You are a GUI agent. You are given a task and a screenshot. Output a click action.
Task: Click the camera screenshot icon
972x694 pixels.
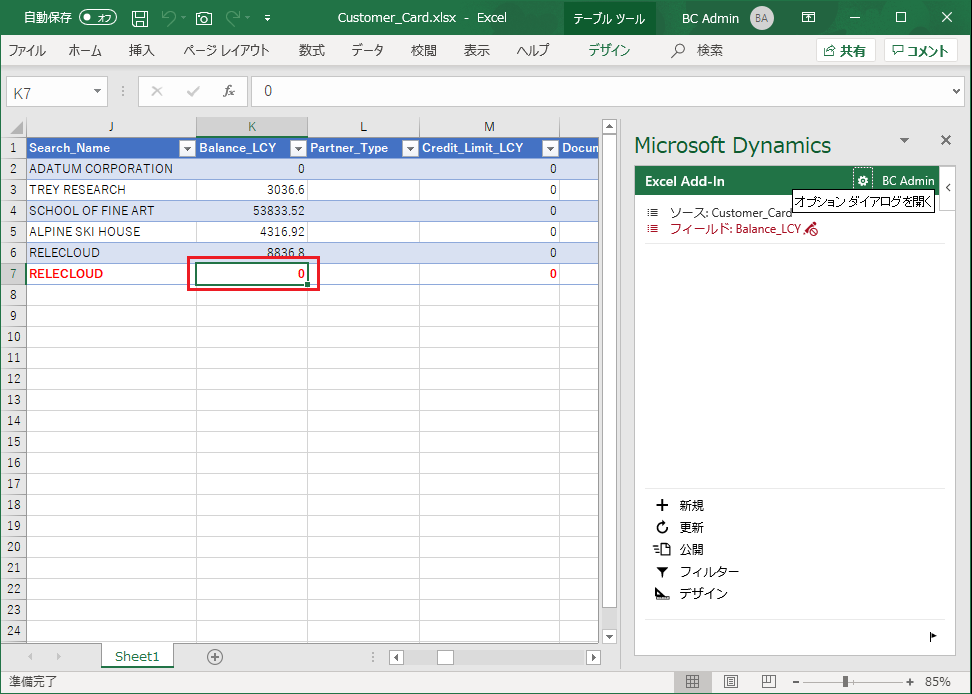point(203,19)
